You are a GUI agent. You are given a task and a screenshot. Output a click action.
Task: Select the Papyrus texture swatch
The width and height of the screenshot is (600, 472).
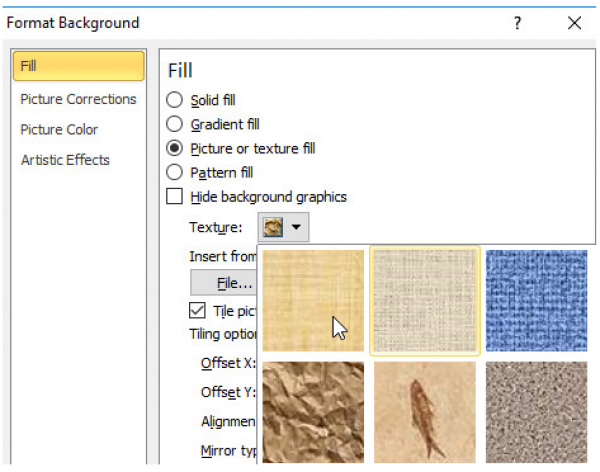(313, 301)
